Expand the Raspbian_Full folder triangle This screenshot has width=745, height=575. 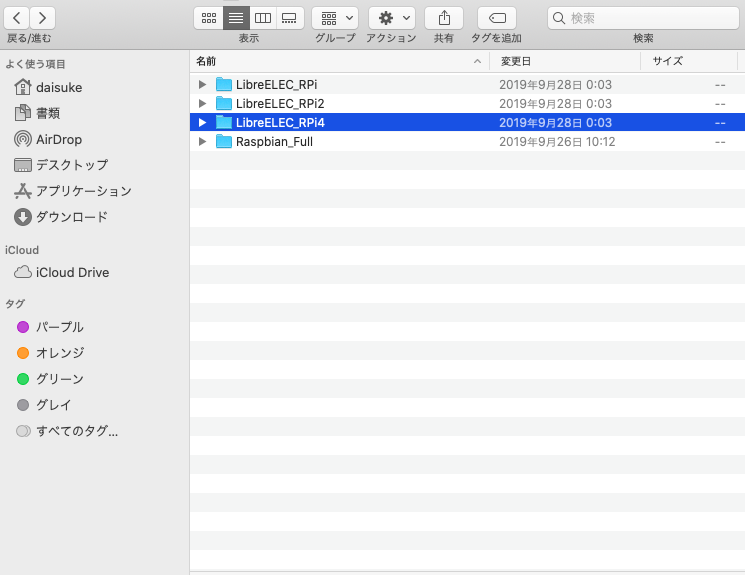202,142
